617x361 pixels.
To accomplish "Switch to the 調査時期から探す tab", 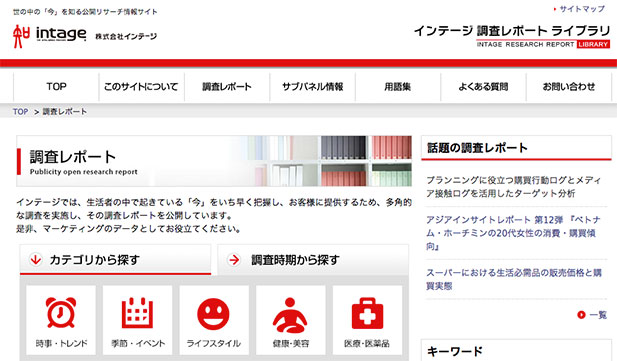I will coord(313,260).
